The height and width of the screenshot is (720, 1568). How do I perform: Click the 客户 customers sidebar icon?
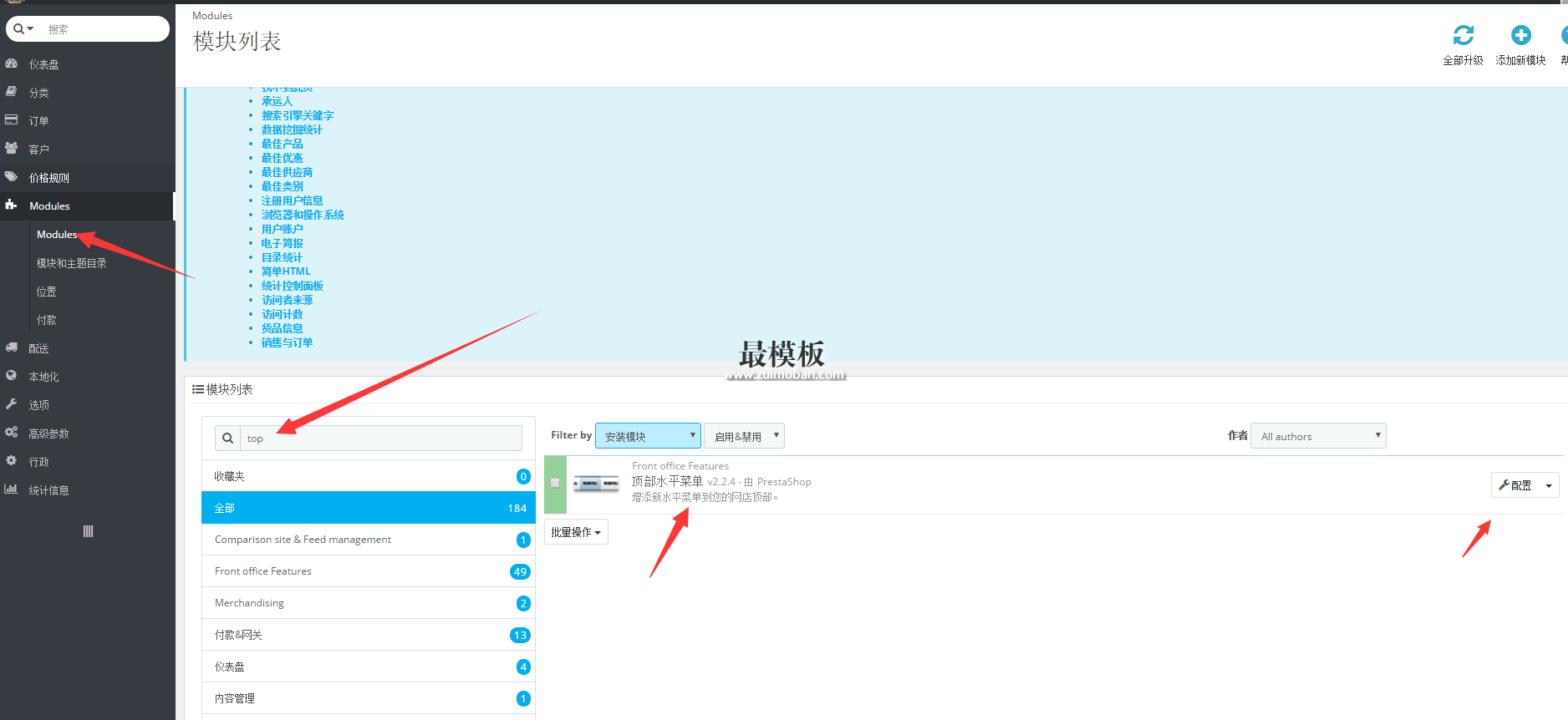click(12, 149)
